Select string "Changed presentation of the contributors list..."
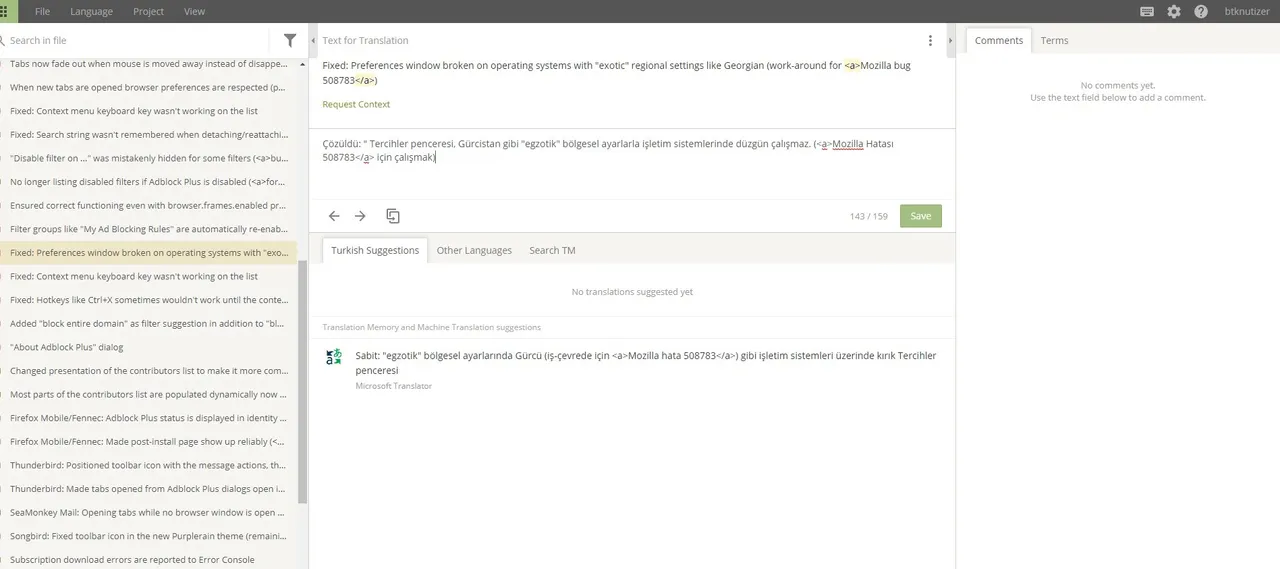 click(149, 371)
